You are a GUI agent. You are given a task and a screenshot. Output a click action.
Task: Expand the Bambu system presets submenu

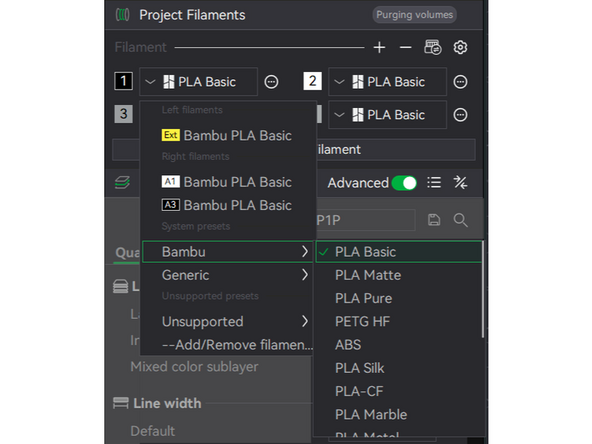pos(228,251)
